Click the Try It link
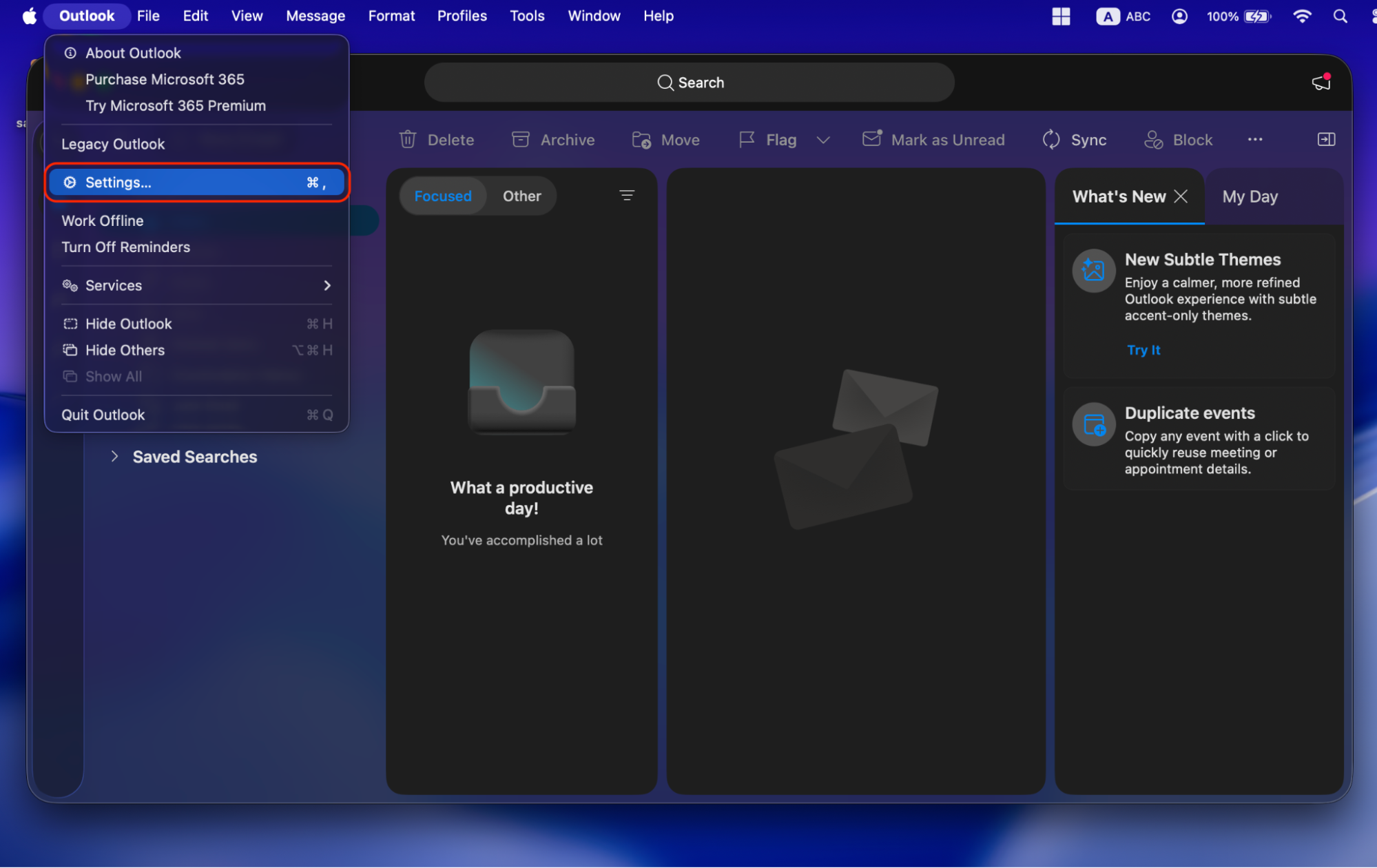1377x868 pixels. coord(1143,350)
